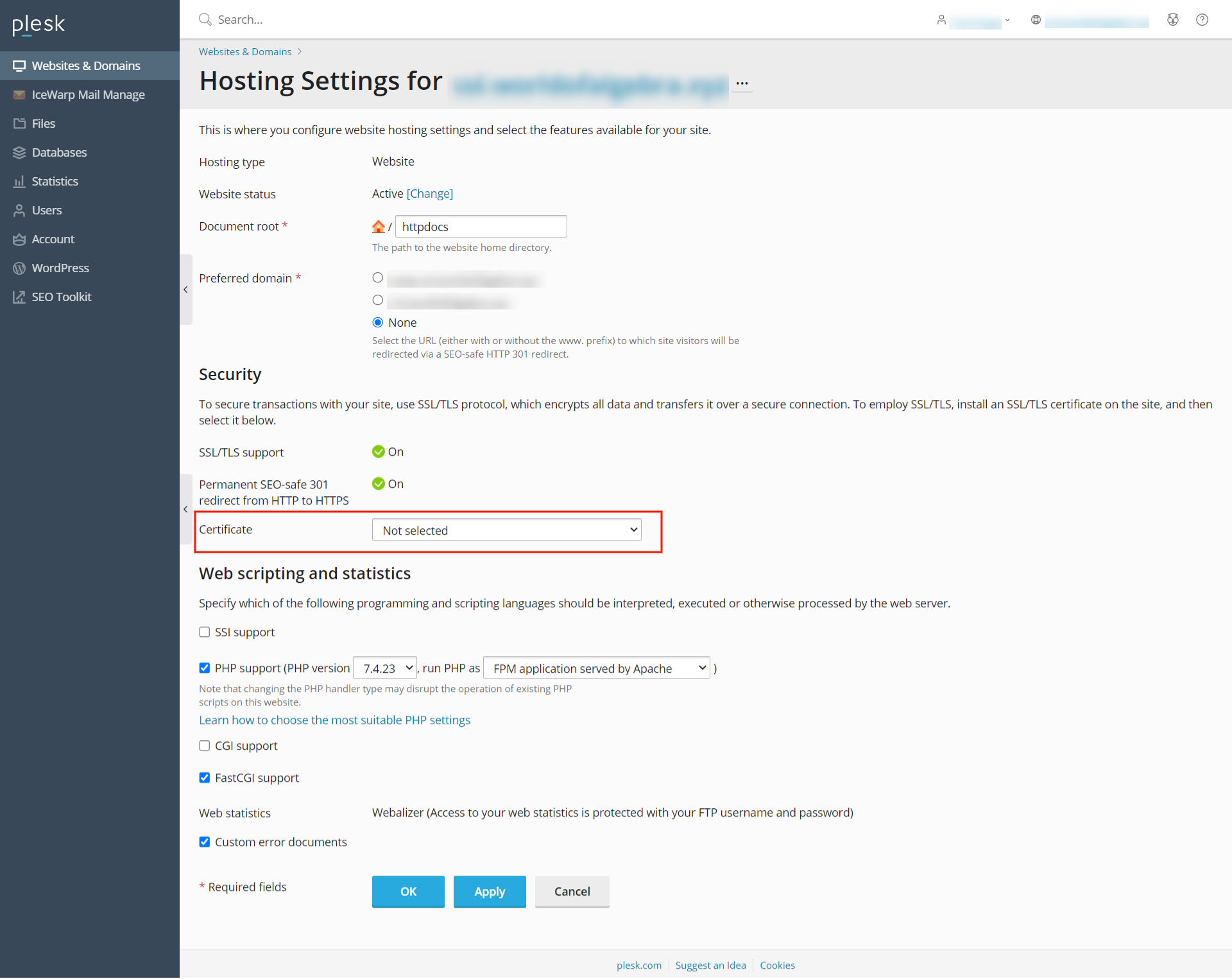
Task: Click the user account icon in header
Action: click(941, 20)
